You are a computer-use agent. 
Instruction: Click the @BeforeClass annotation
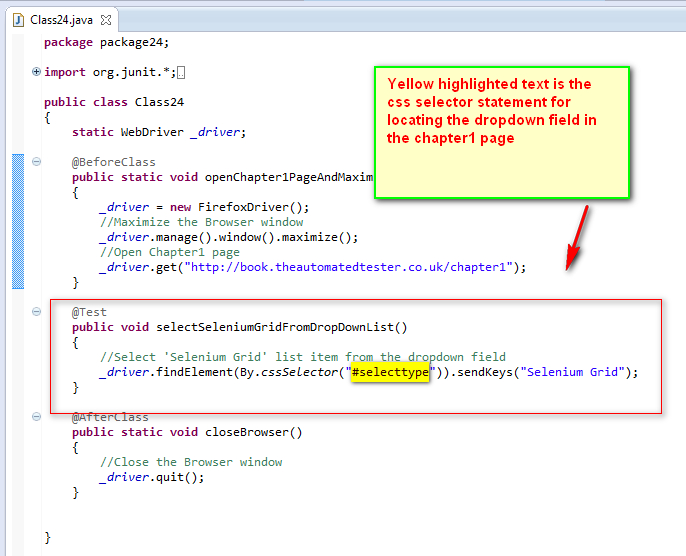pyautogui.click(x=114, y=162)
